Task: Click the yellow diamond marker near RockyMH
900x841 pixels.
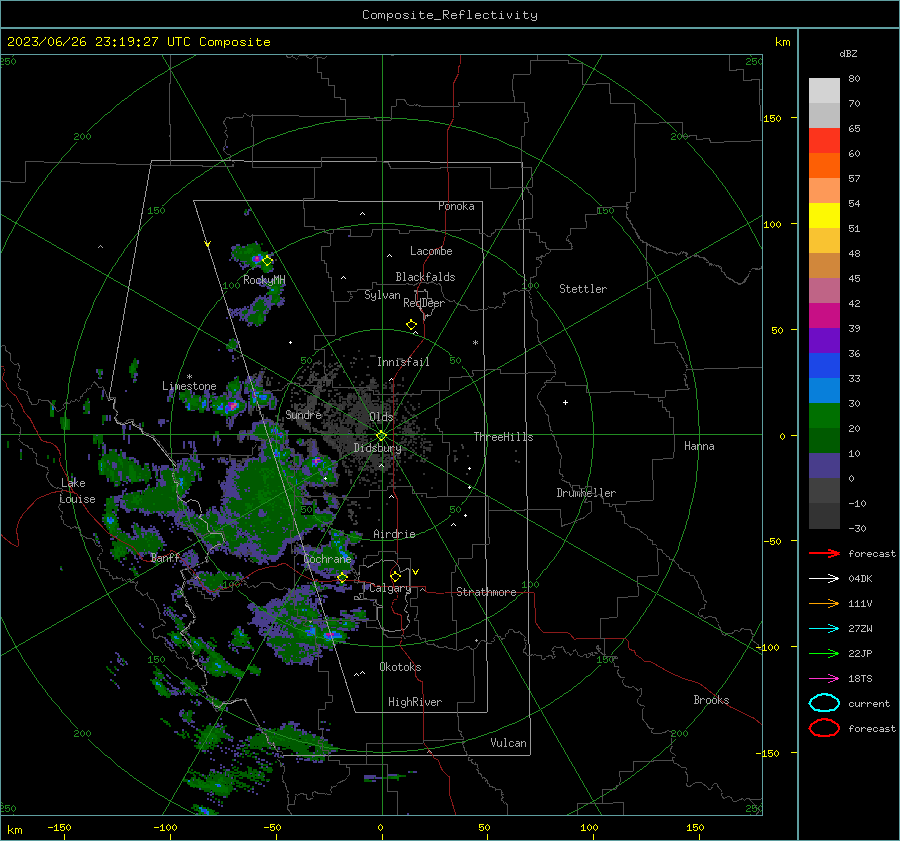Action: [x=267, y=261]
